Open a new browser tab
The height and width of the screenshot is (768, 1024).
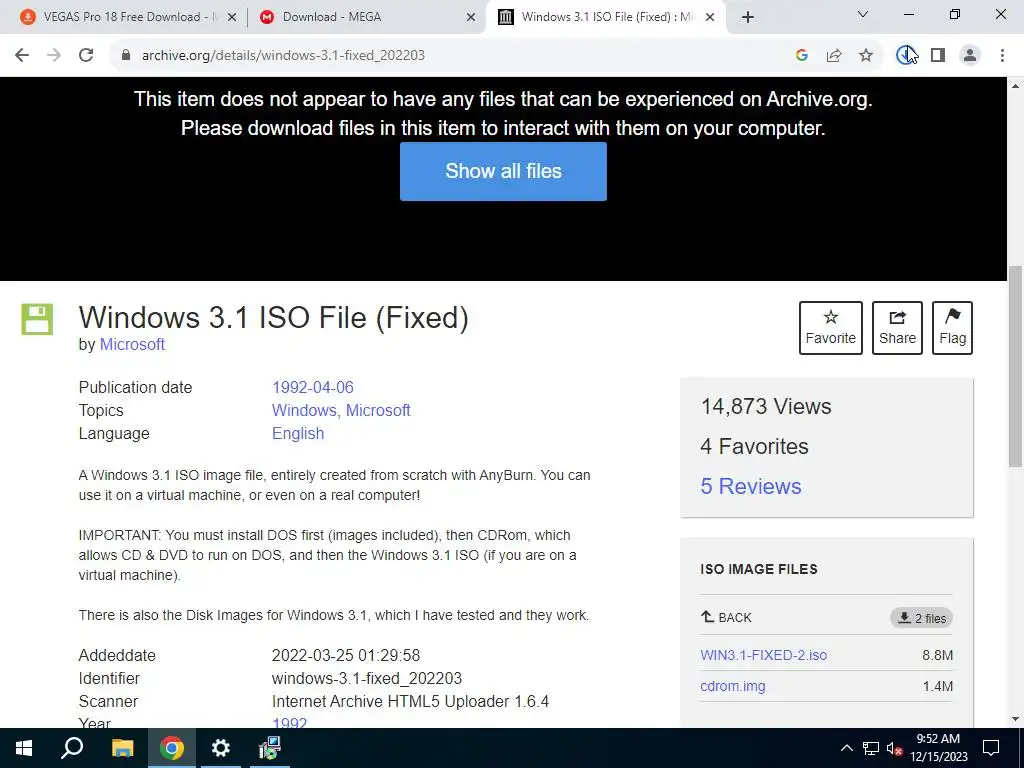click(748, 17)
